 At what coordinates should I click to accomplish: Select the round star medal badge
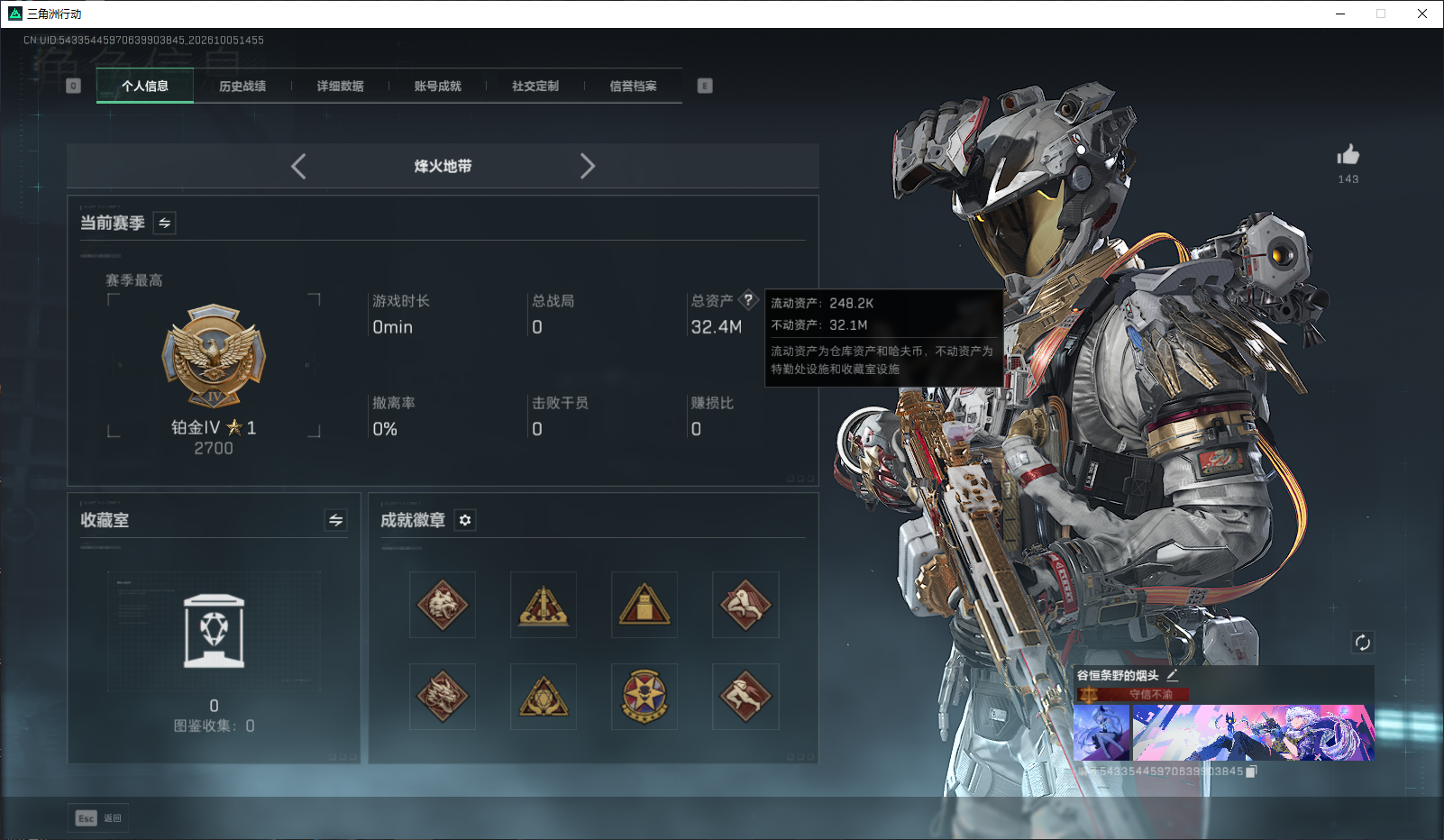point(644,697)
